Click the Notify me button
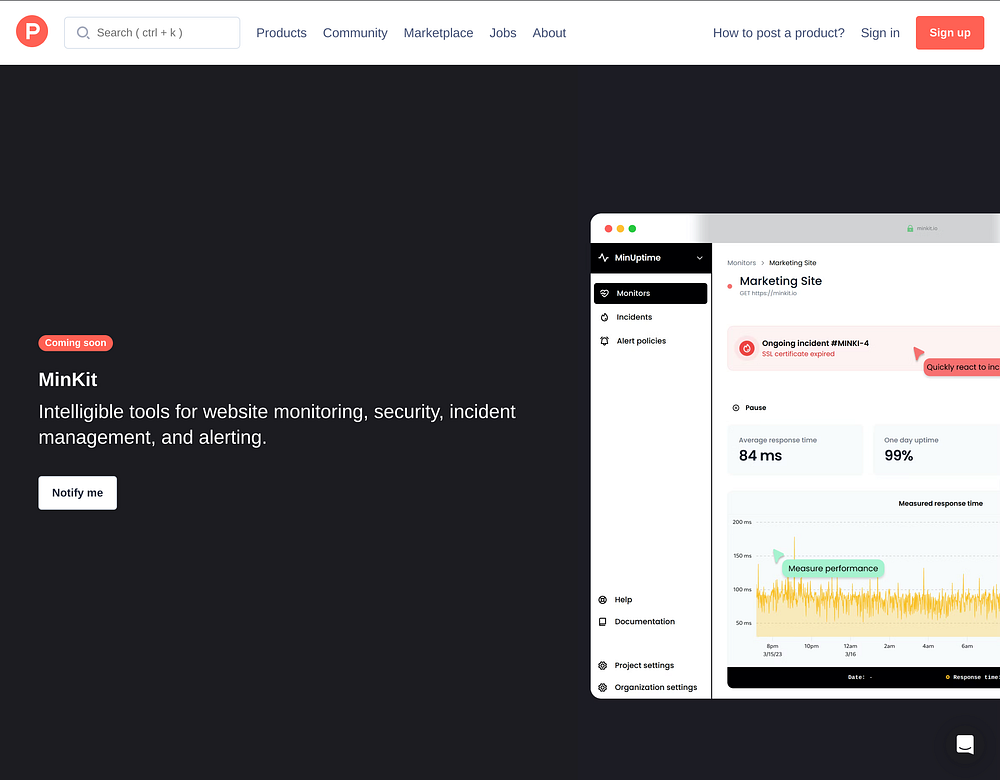This screenshot has width=1000, height=780. click(x=77, y=492)
